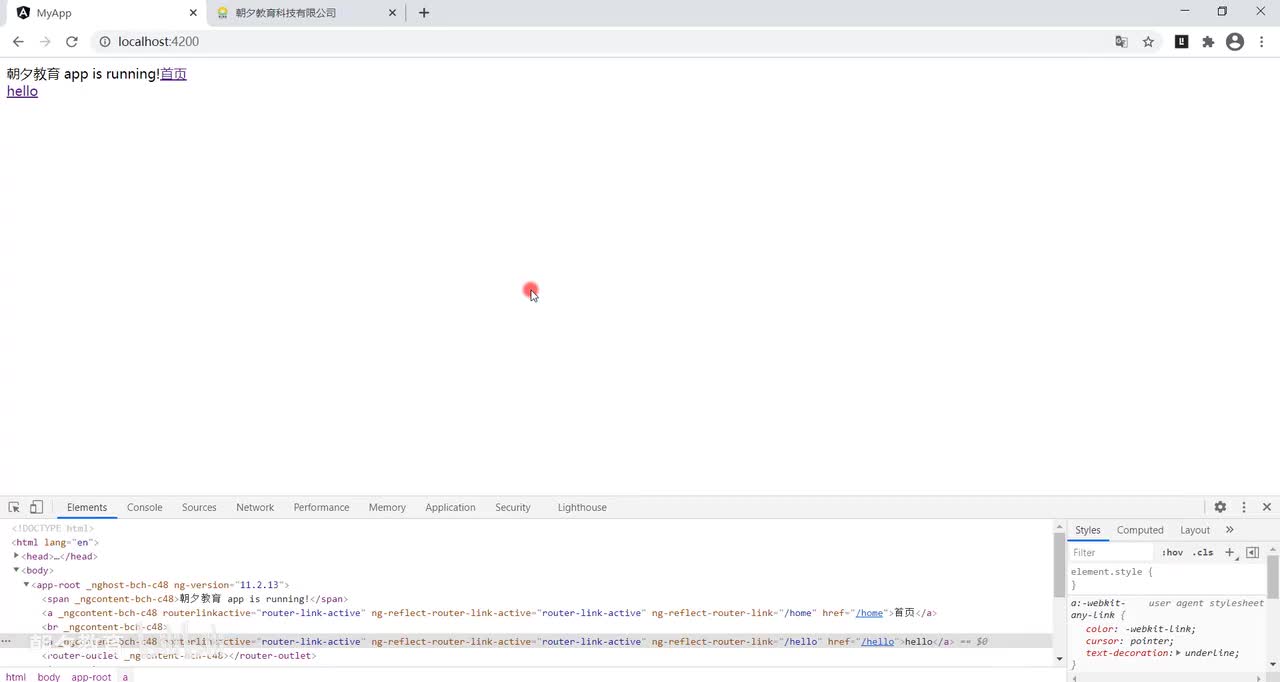This screenshot has height=682, width=1280.
Task: Open the DevTools Network panel
Action: point(255,507)
